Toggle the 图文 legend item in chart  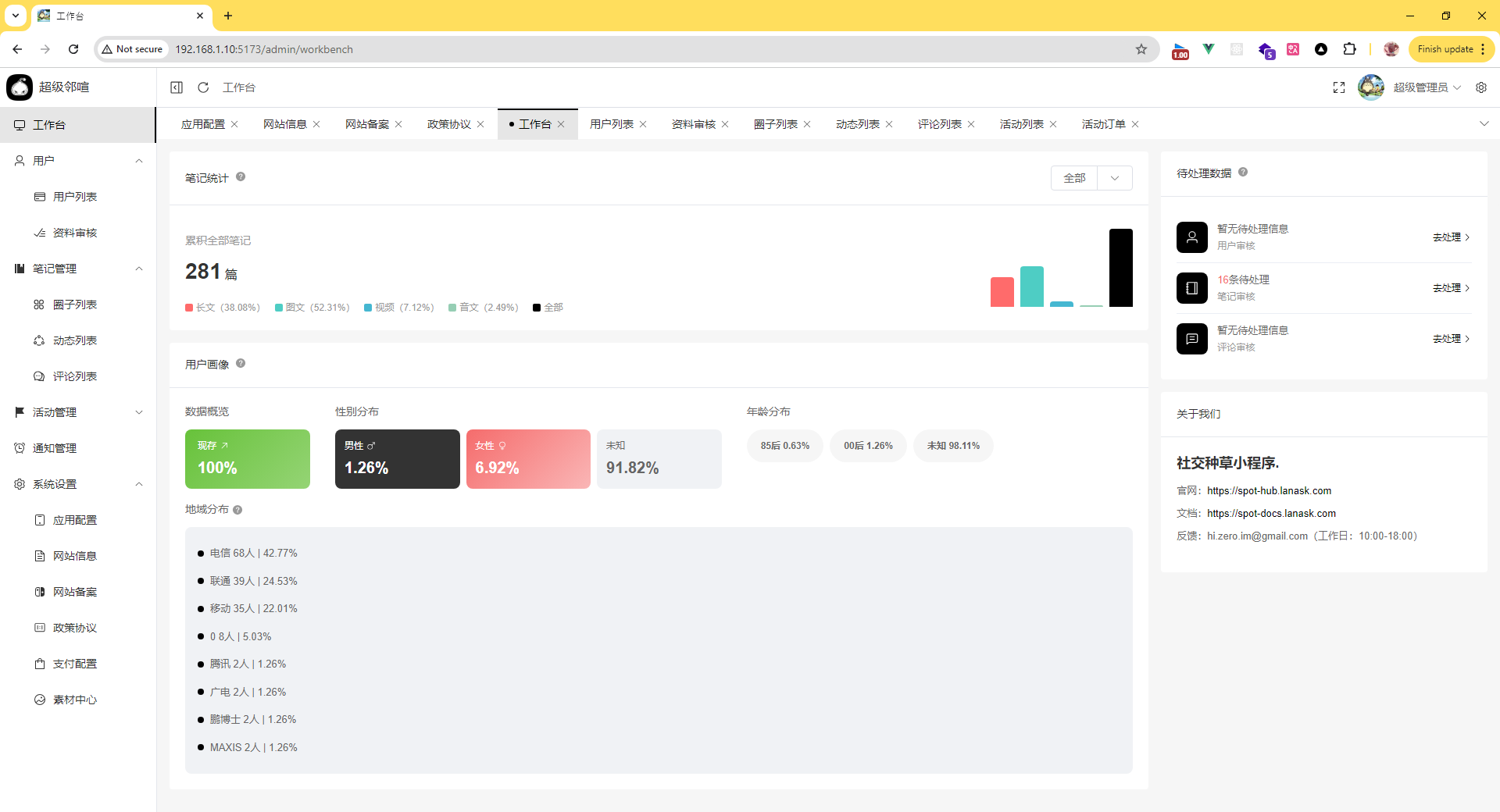[312, 308]
